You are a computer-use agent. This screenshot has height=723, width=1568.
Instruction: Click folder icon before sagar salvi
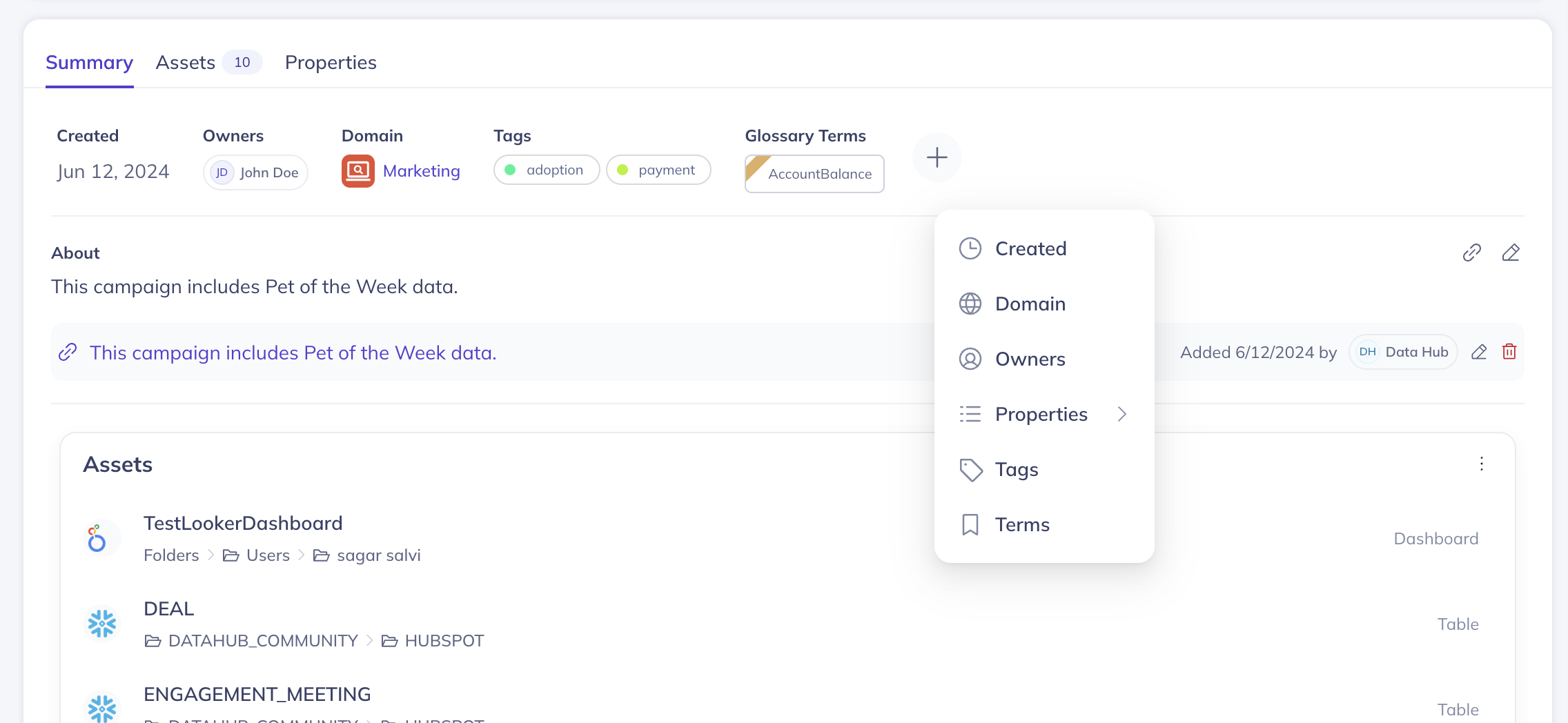[321, 555]
